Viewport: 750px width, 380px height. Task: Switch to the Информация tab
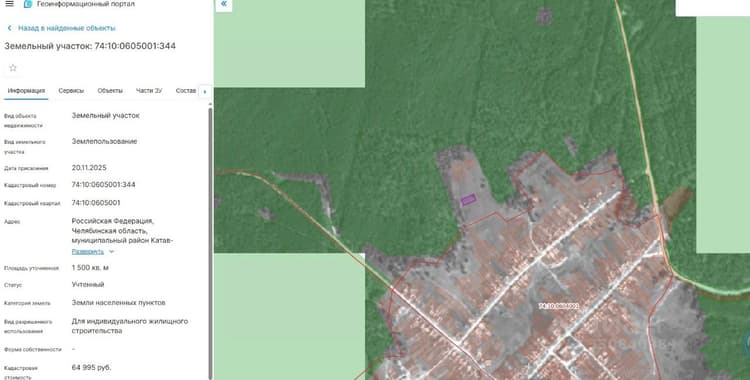[x=26, y=90]
